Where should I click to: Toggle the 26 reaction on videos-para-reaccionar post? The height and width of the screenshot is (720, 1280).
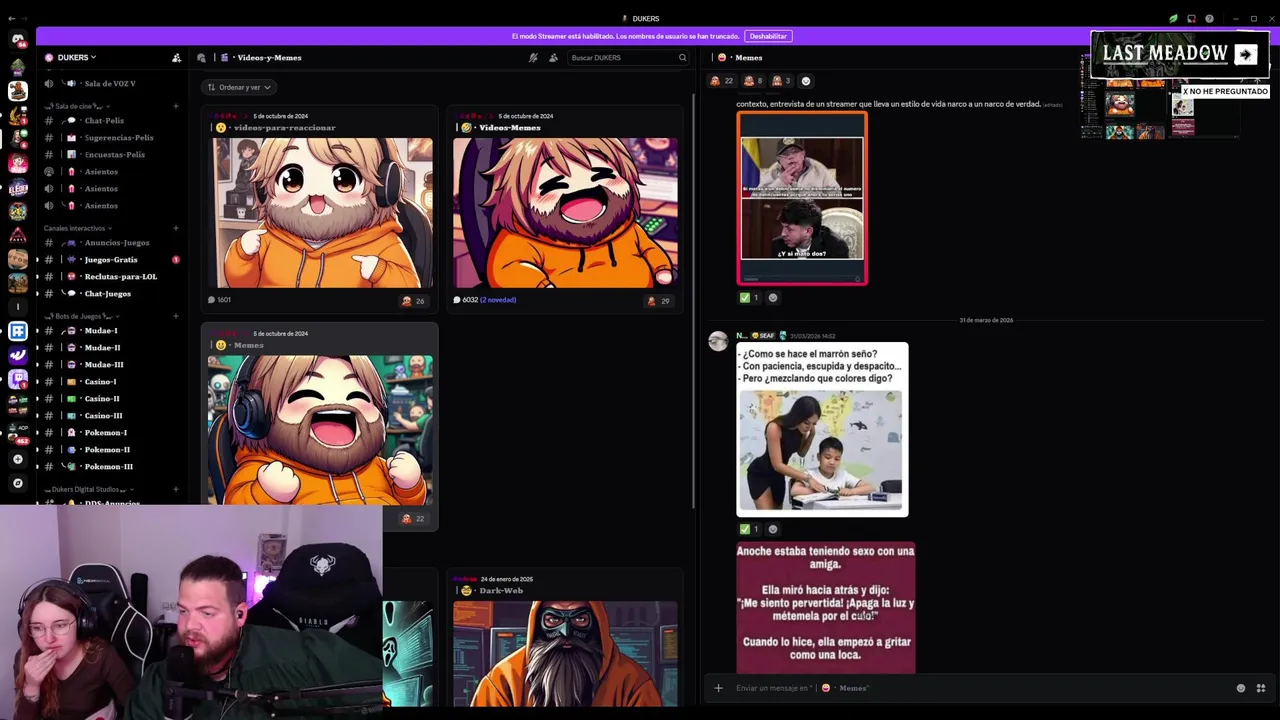(x=413, y=301)
